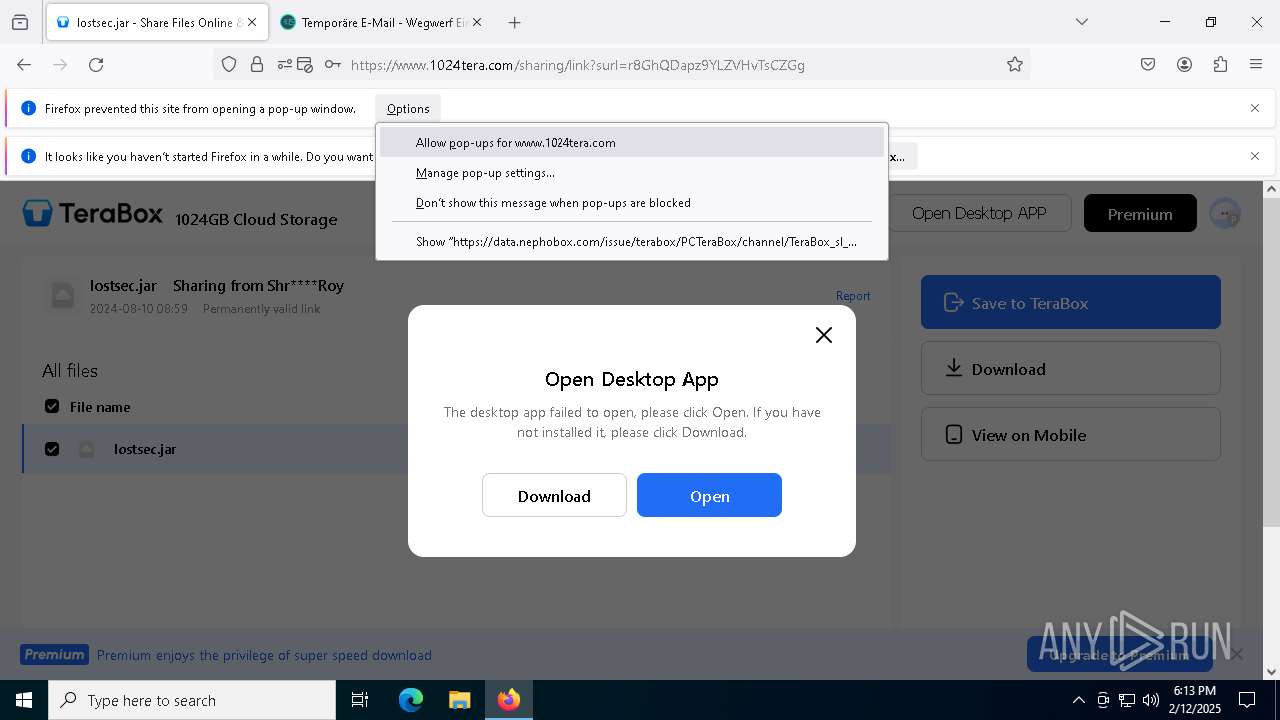
Task: Click the Type here to search box
Action: coord(192,700)
